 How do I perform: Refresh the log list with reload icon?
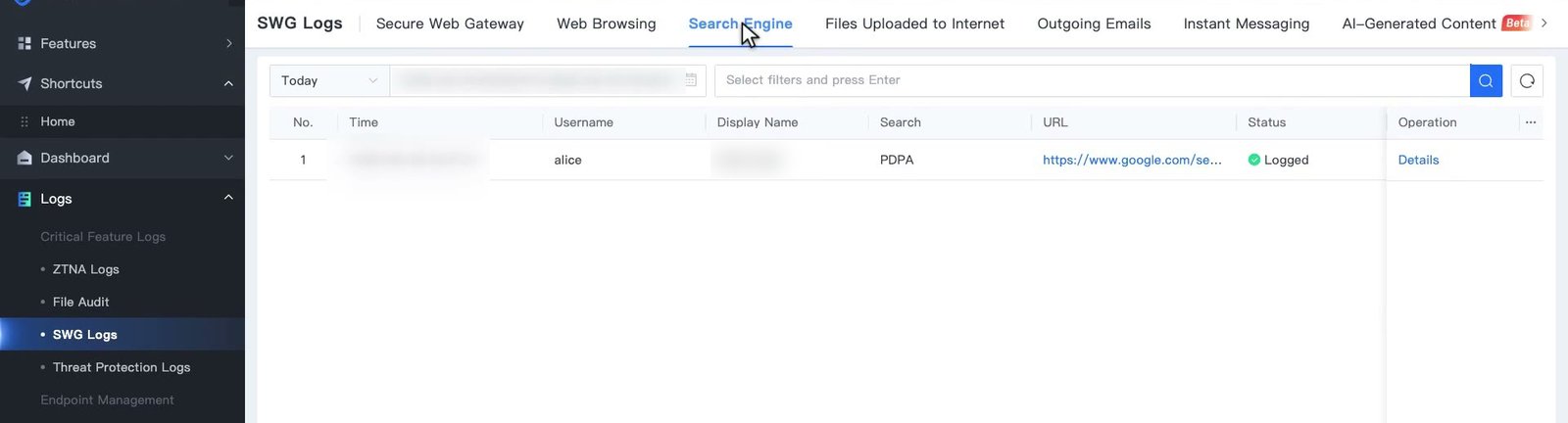coord(1527,80)
